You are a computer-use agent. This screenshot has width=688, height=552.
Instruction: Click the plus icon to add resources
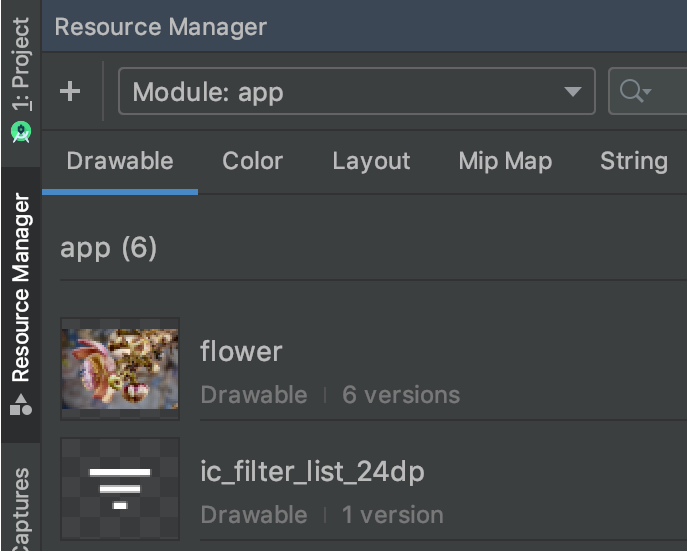(70, 92)
